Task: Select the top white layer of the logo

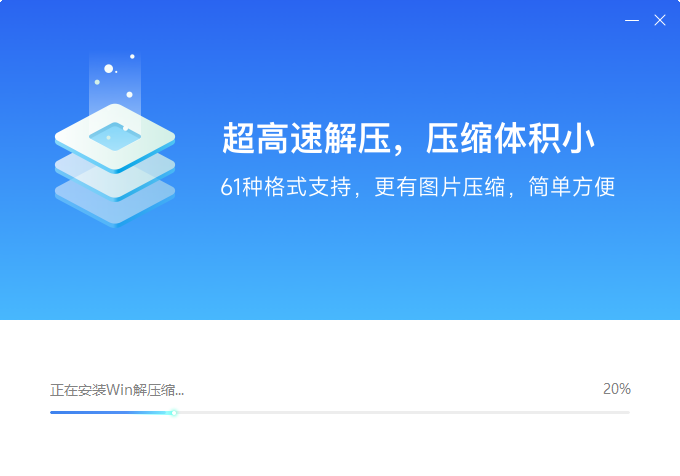Action: tap(115, 138)
